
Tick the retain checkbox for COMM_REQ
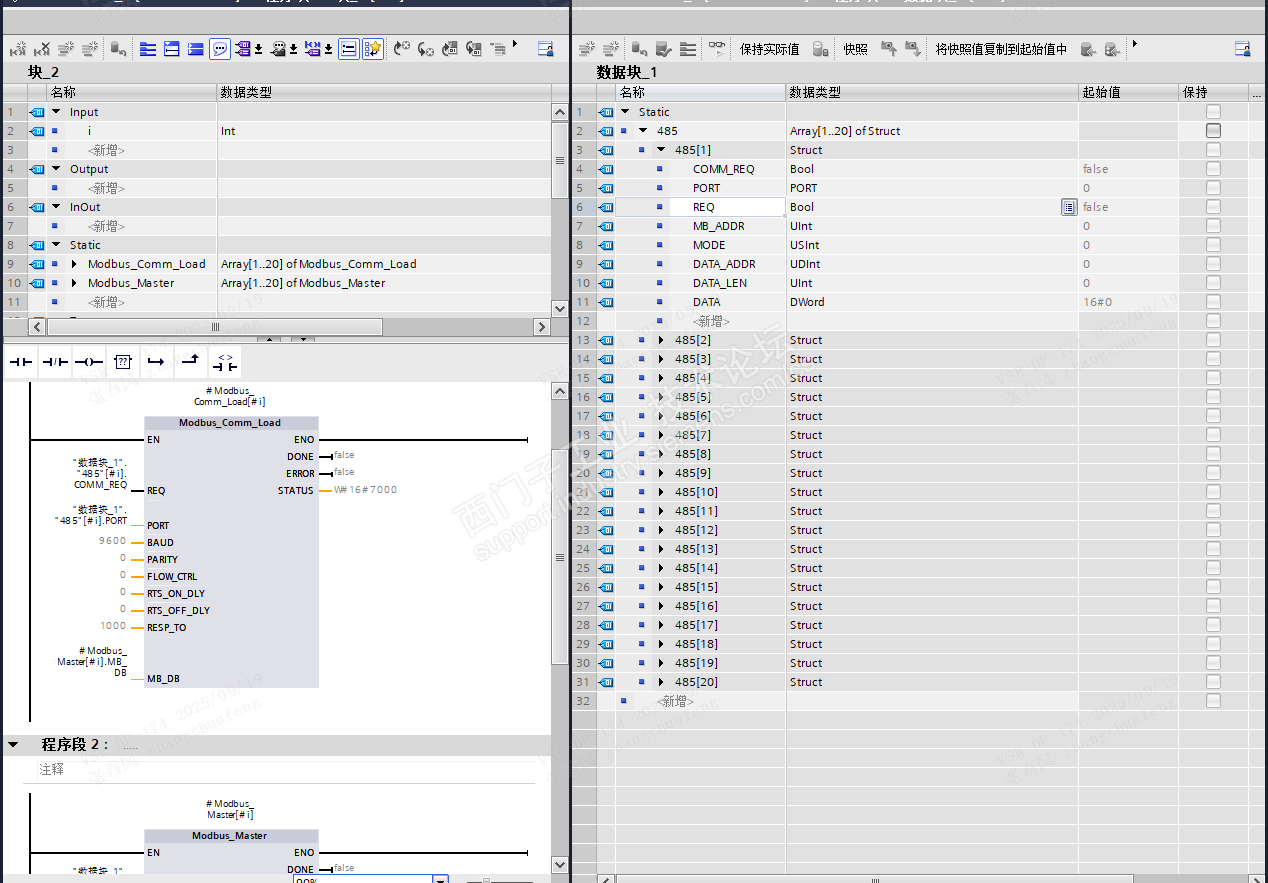(1213, 169)
